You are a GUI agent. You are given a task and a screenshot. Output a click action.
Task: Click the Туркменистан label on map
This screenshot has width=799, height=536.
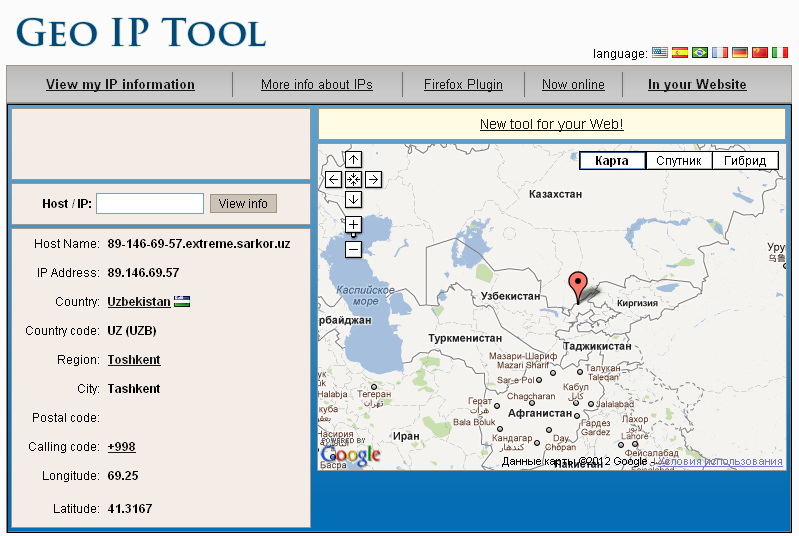click(465, 338)
